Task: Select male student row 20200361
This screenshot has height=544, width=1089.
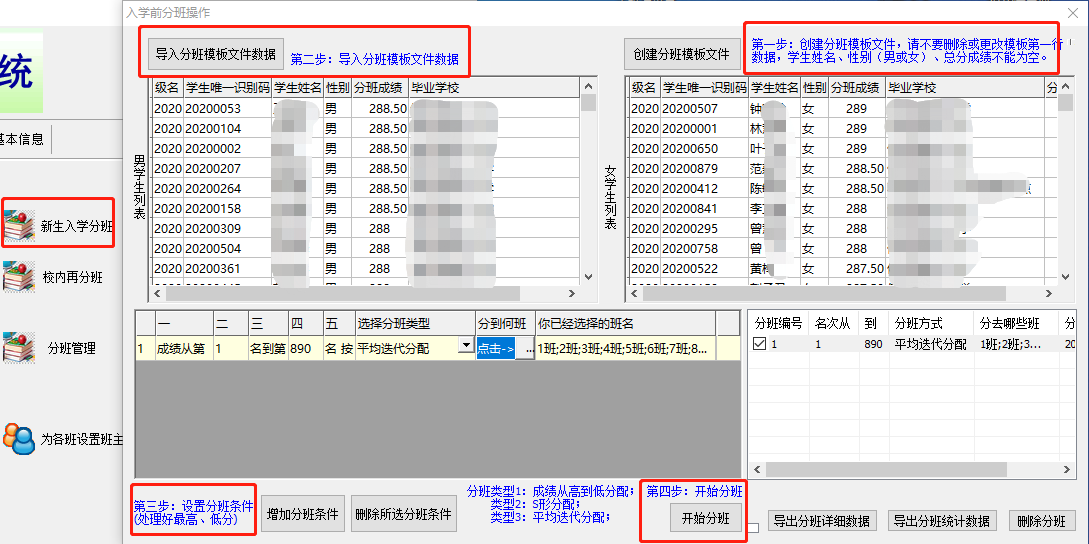Action: coord(366,268)
